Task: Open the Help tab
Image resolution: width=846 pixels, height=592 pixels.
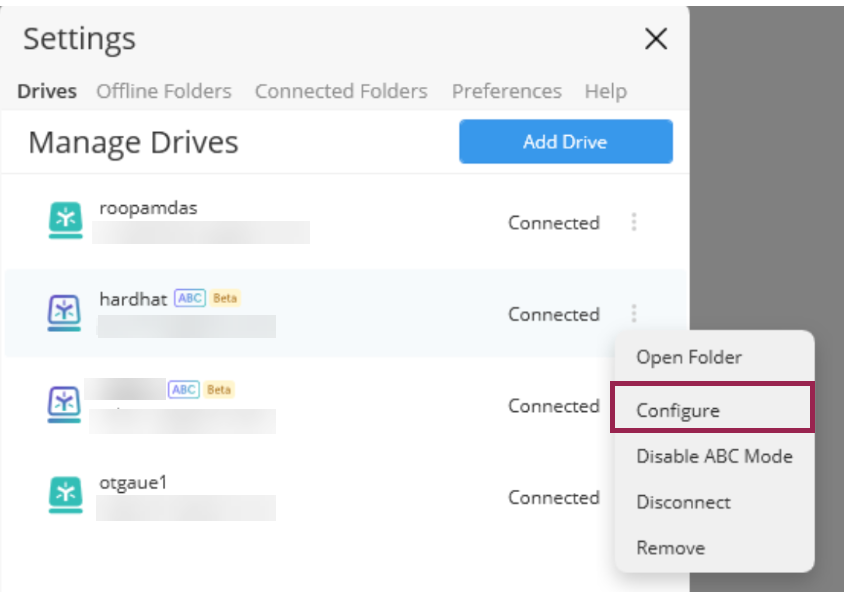Action: pos(605,91)
